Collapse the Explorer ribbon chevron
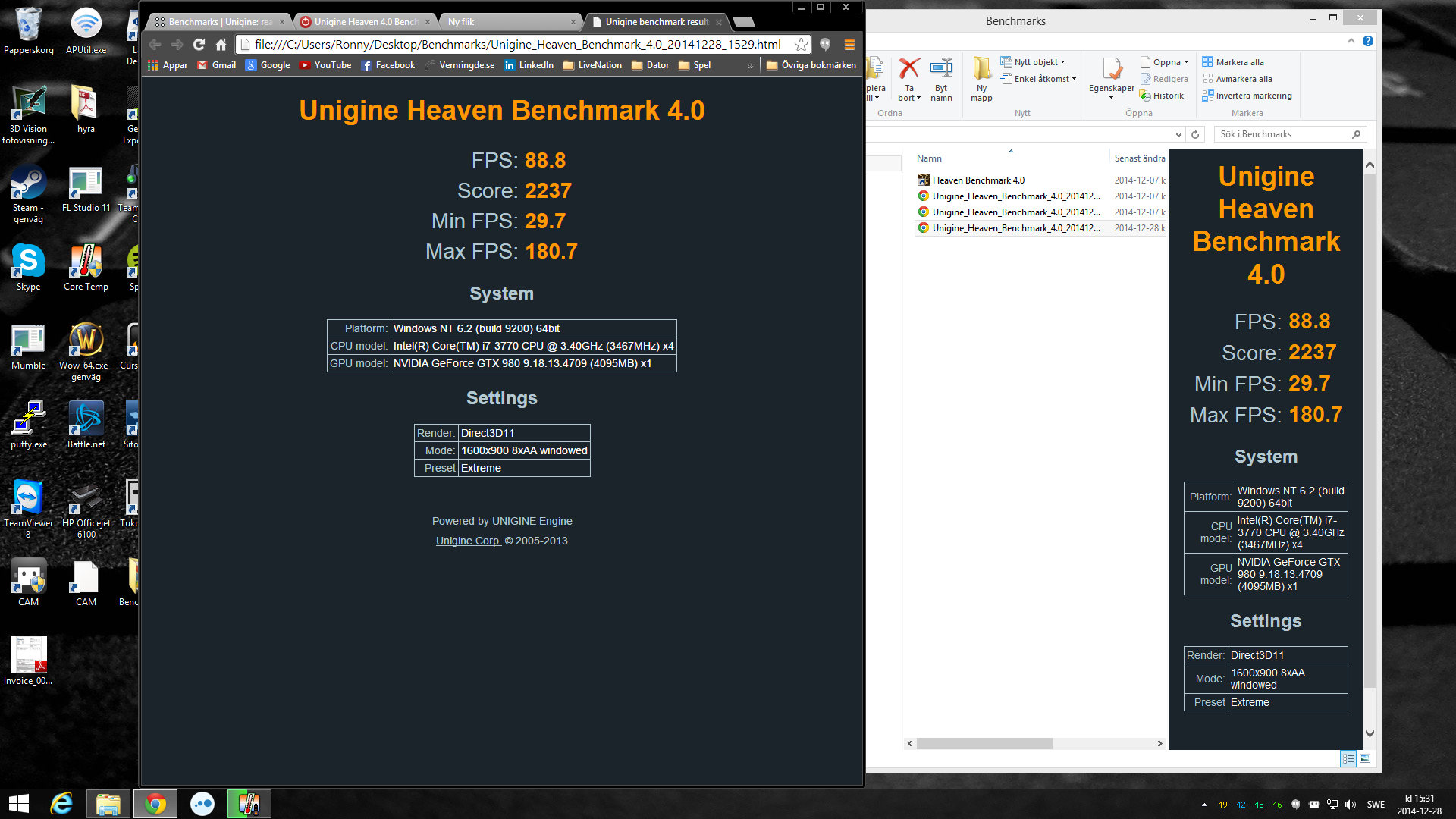The image size is (1456, 819). (x=1351, y=41)
